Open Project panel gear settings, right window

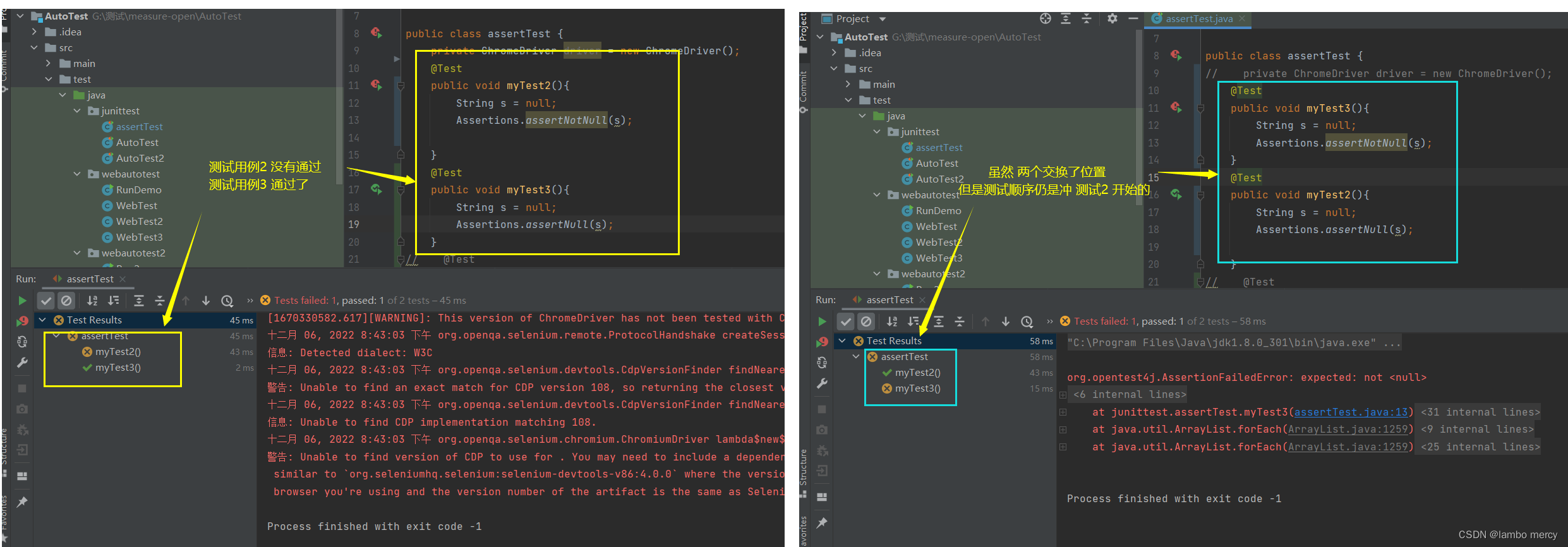tap(1113, 19)
